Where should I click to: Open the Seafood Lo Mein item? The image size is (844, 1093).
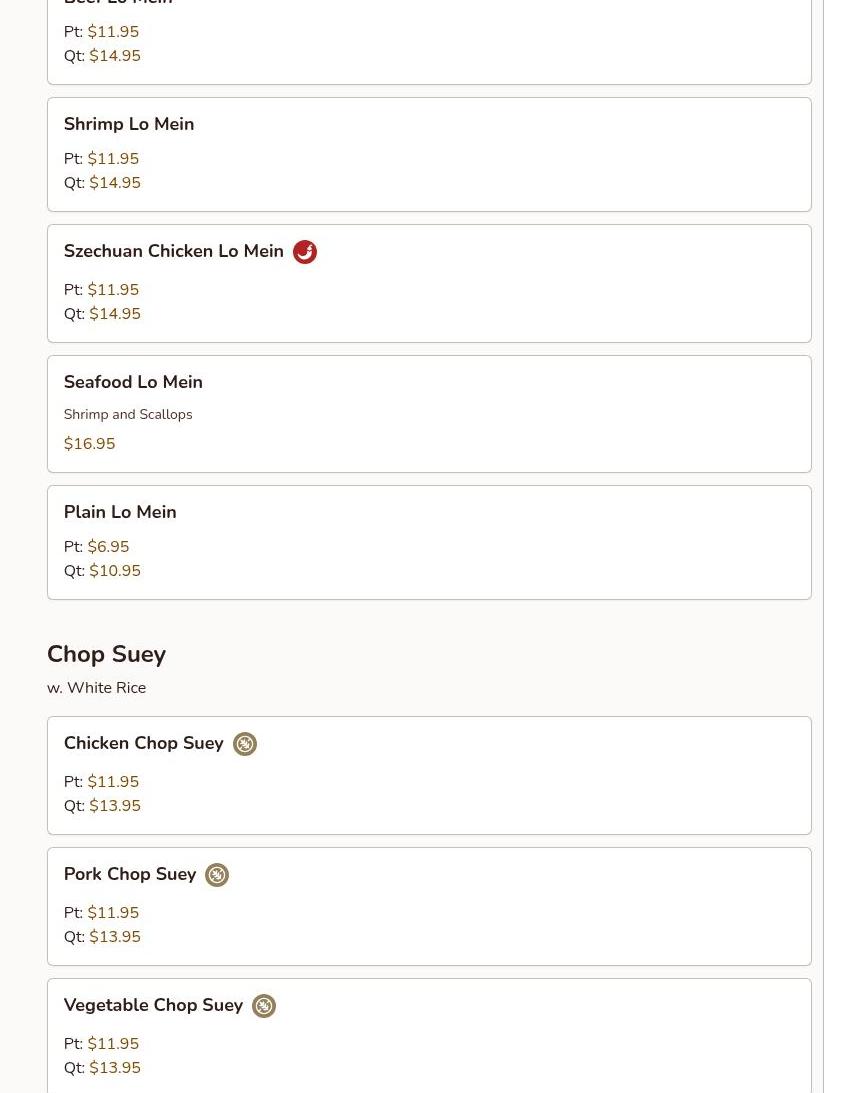coord(133,382)
